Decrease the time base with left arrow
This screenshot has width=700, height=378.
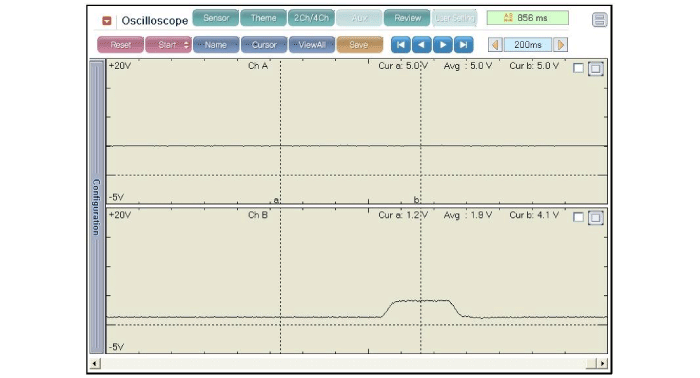point(495,45)
